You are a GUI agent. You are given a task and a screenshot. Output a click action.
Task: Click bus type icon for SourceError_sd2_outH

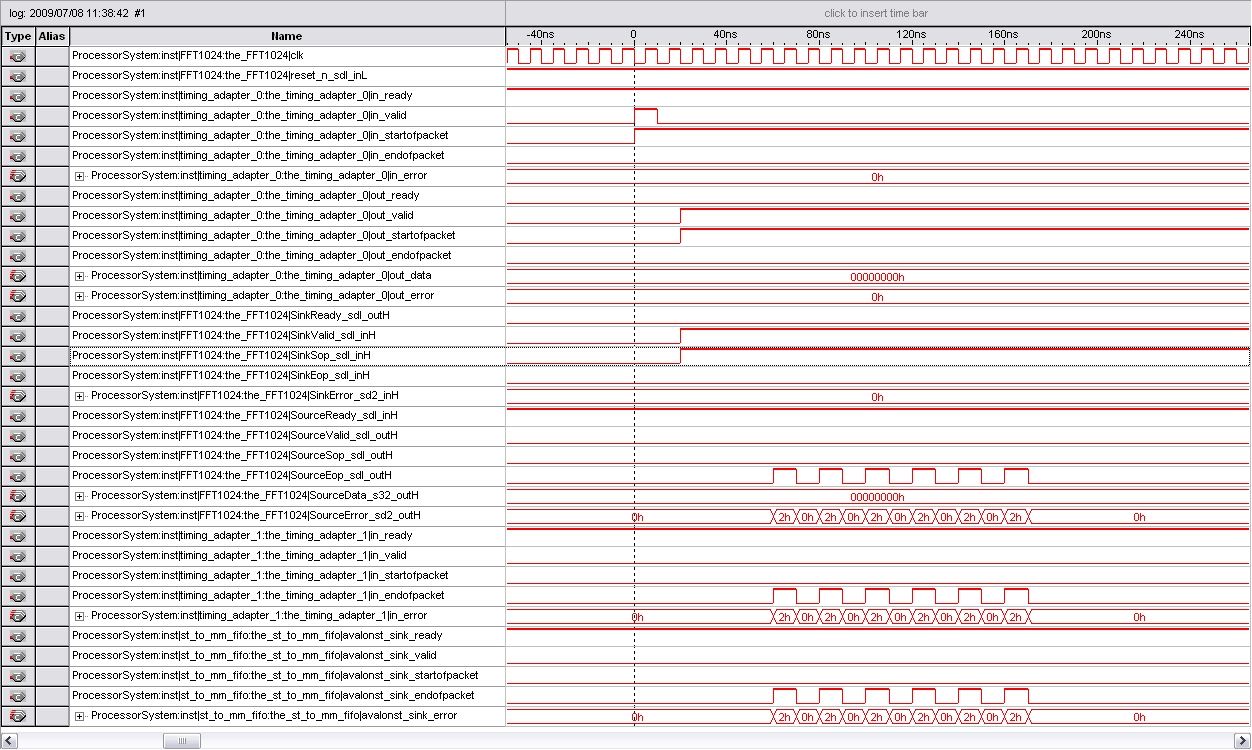[17, 516]
